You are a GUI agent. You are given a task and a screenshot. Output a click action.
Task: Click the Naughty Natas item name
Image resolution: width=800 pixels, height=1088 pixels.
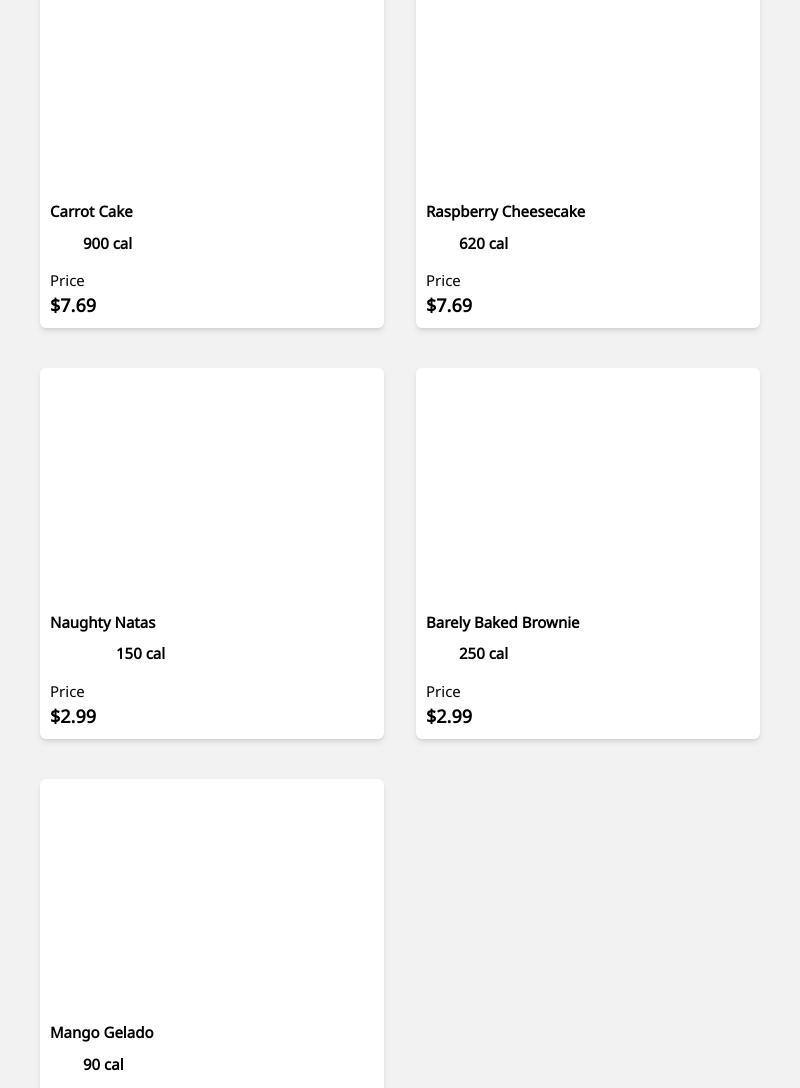click(x=103, y=623)
